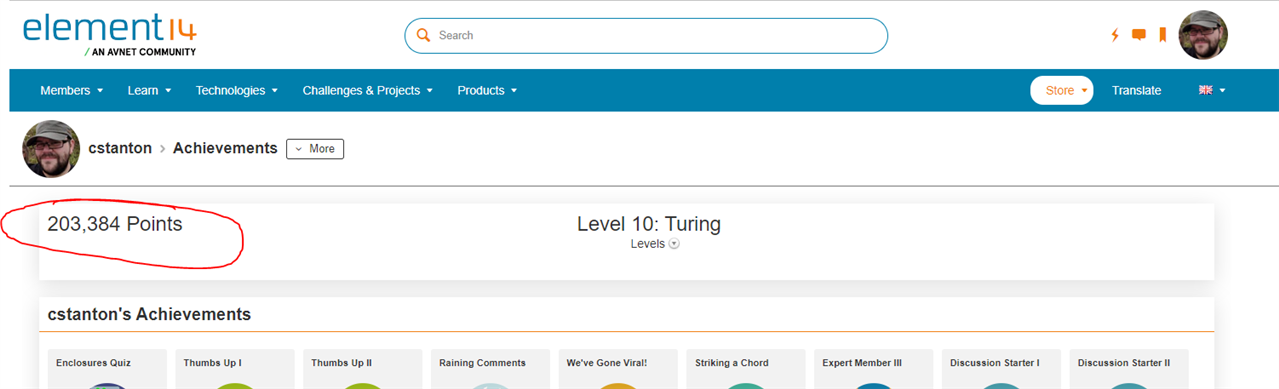The image size is (1279, 389).
Task: Expand the Levels disclosure arrow
Action: [x=674, y=244]
